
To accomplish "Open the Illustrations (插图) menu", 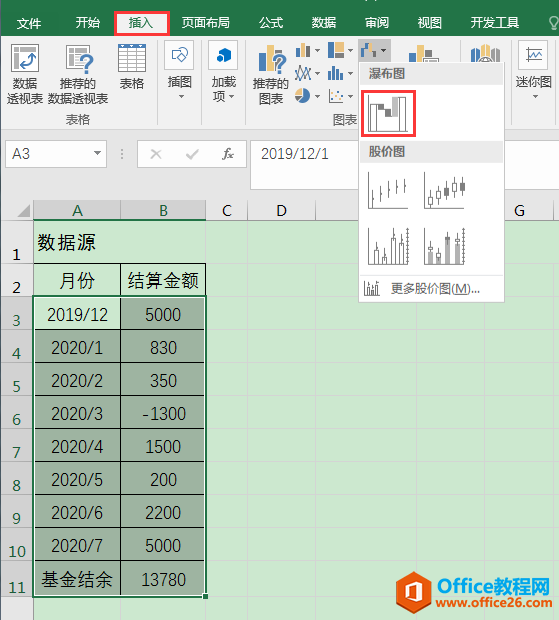I will [x=179, y=71].
